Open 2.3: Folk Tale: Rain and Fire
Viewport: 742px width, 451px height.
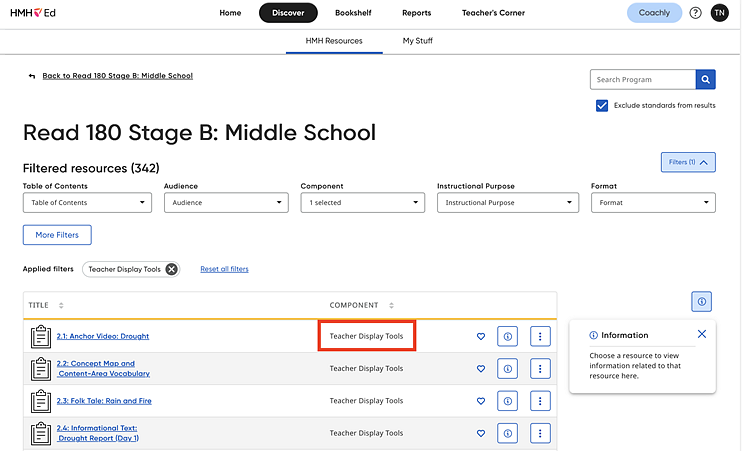(x=104, y=401)
